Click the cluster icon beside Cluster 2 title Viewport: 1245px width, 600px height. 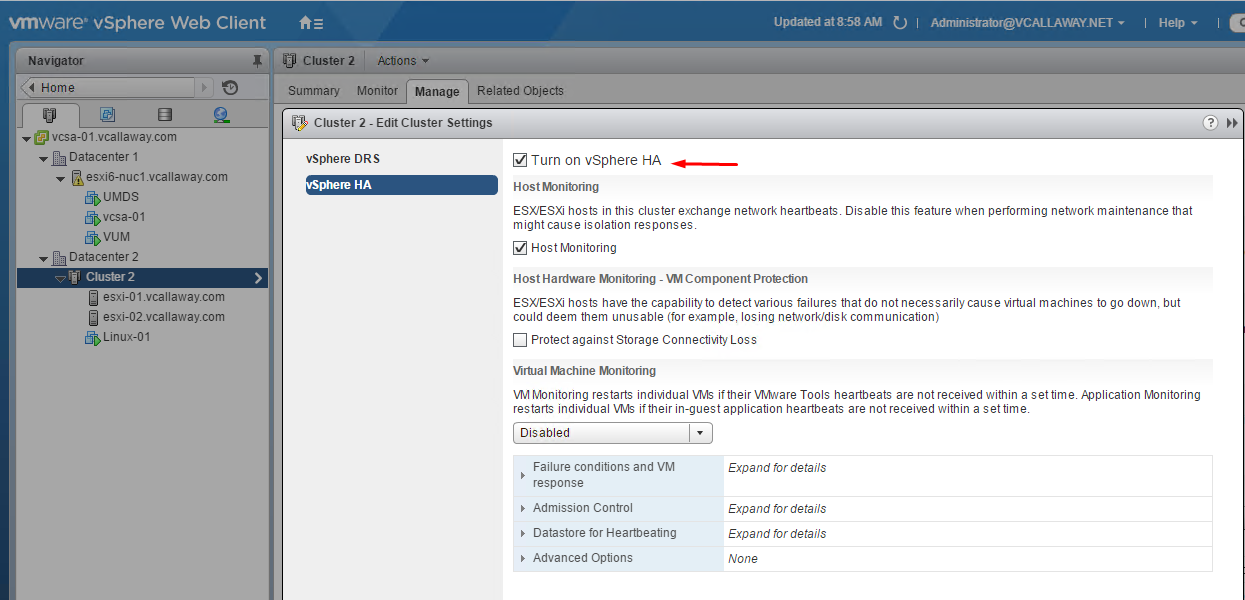(291, 61)
